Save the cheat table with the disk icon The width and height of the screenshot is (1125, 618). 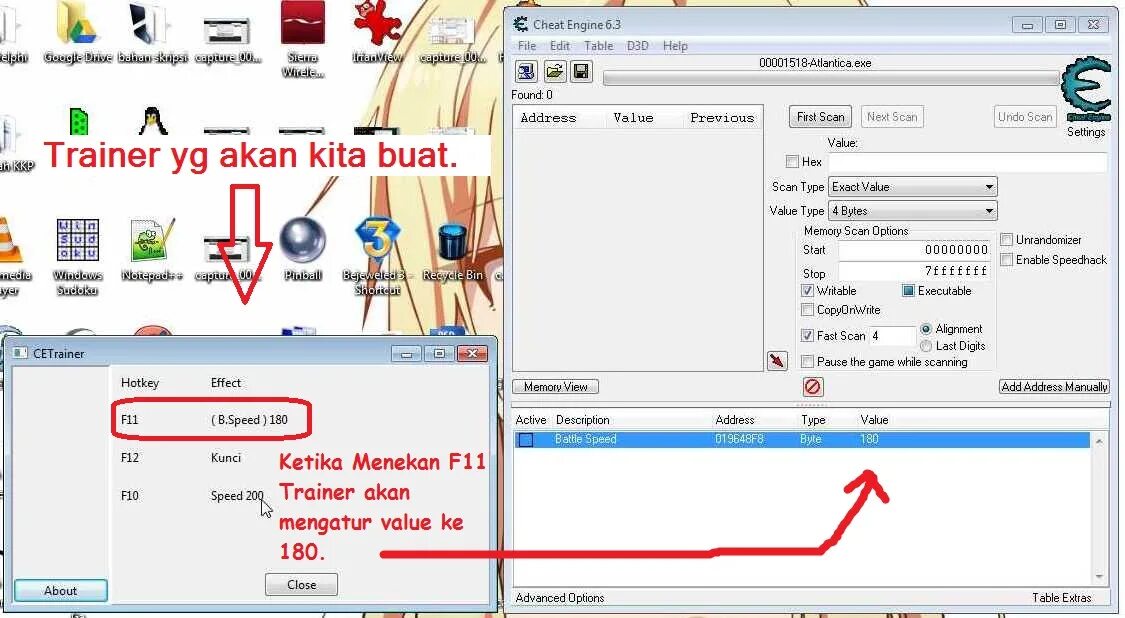(581, 71)
